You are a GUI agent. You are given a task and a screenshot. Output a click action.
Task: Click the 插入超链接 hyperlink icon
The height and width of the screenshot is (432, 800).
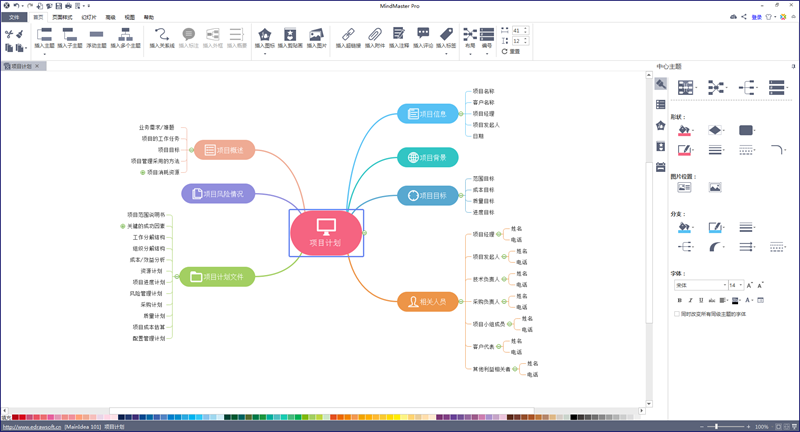click(x=349, y=34)
